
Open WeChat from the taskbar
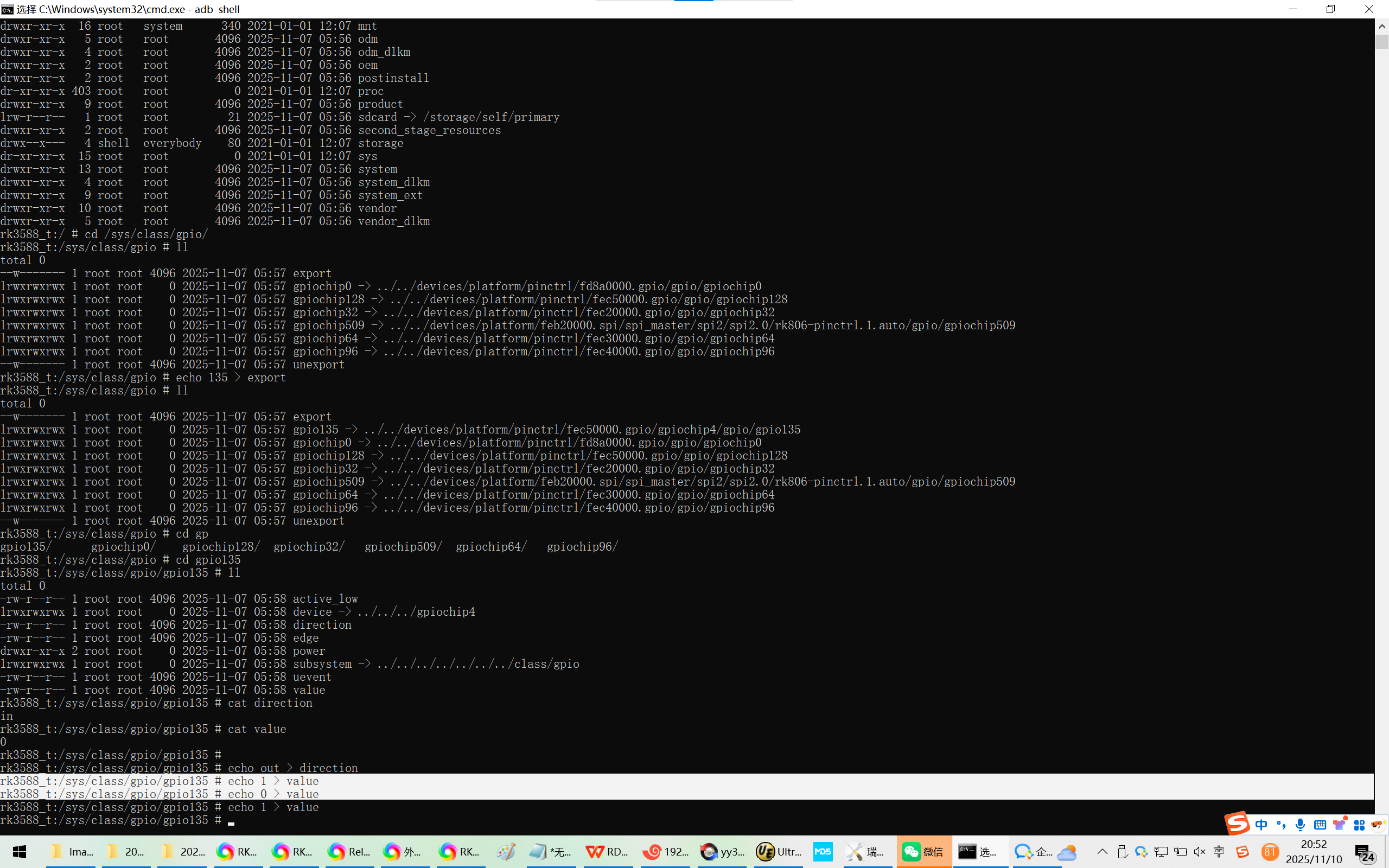[x=923, y=852]
